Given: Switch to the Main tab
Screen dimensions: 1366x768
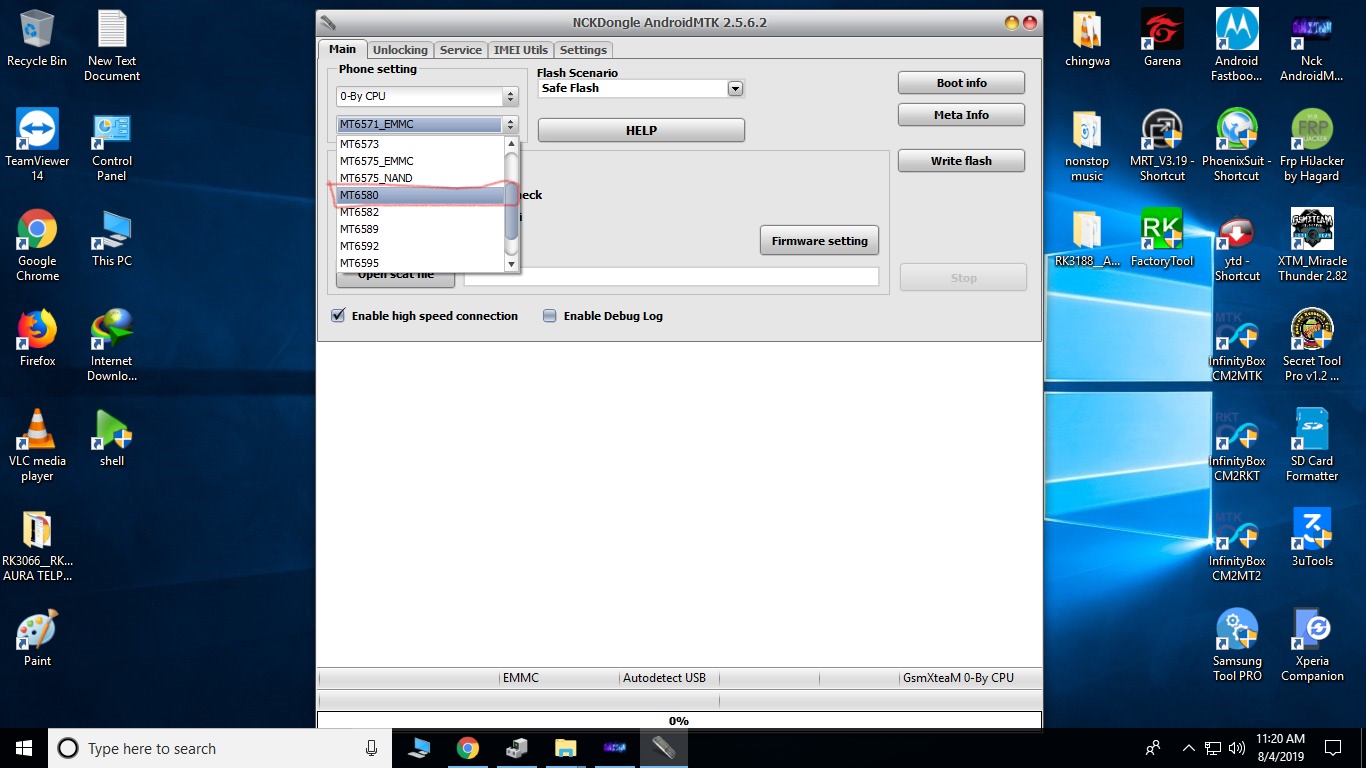Looking at the screenshot, I should [342, 49].
